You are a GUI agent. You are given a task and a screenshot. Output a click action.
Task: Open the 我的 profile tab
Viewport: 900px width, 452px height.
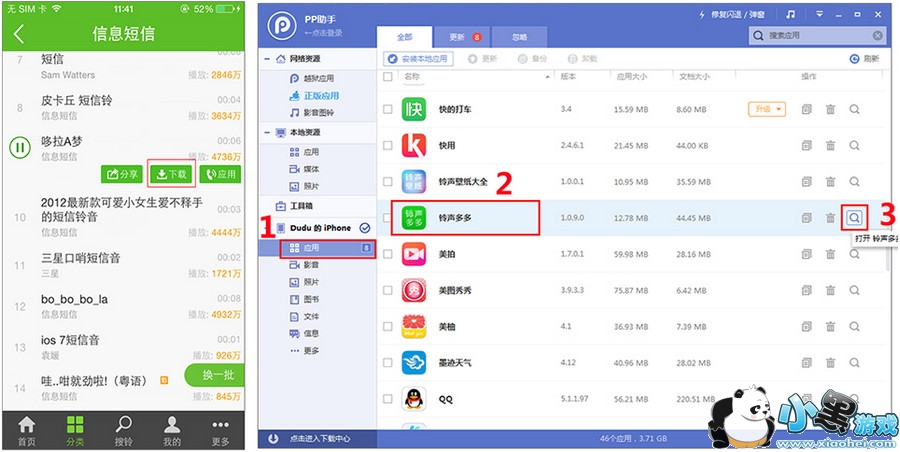point(172,431)
